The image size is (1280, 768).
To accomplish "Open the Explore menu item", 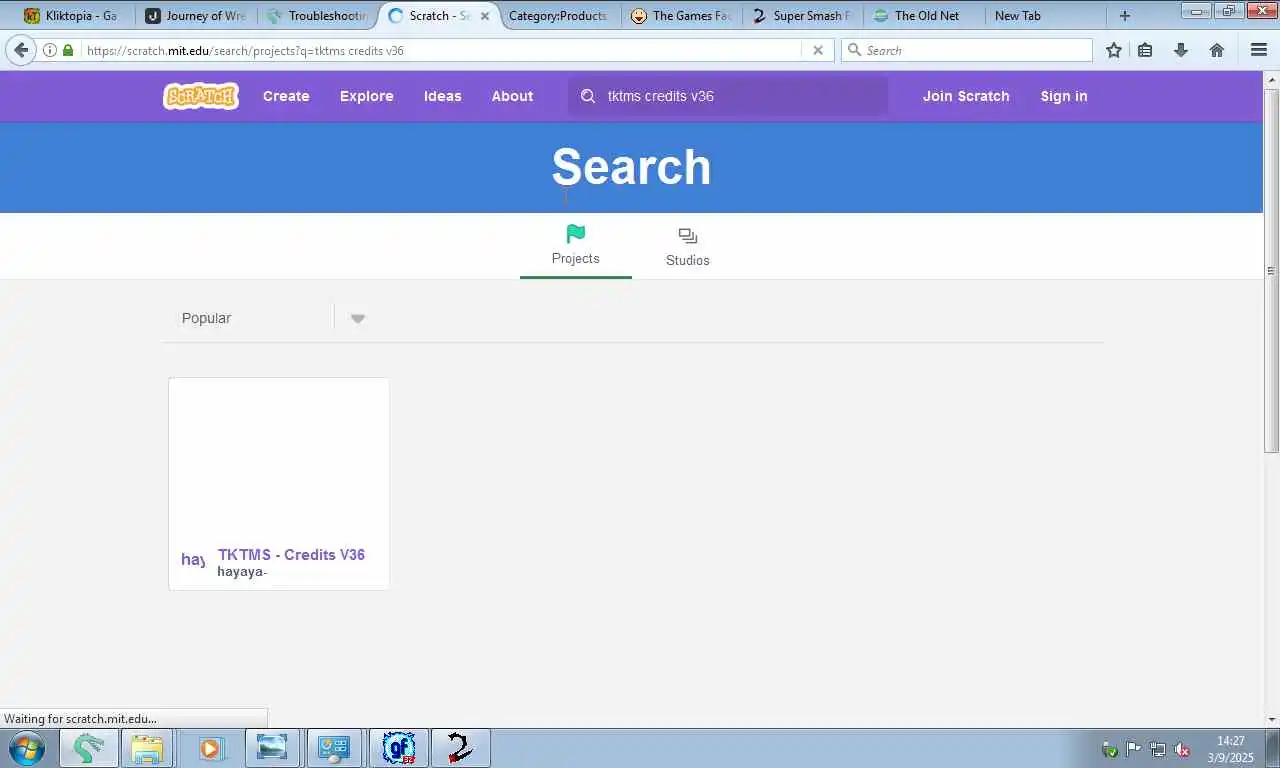I will 366,96.
